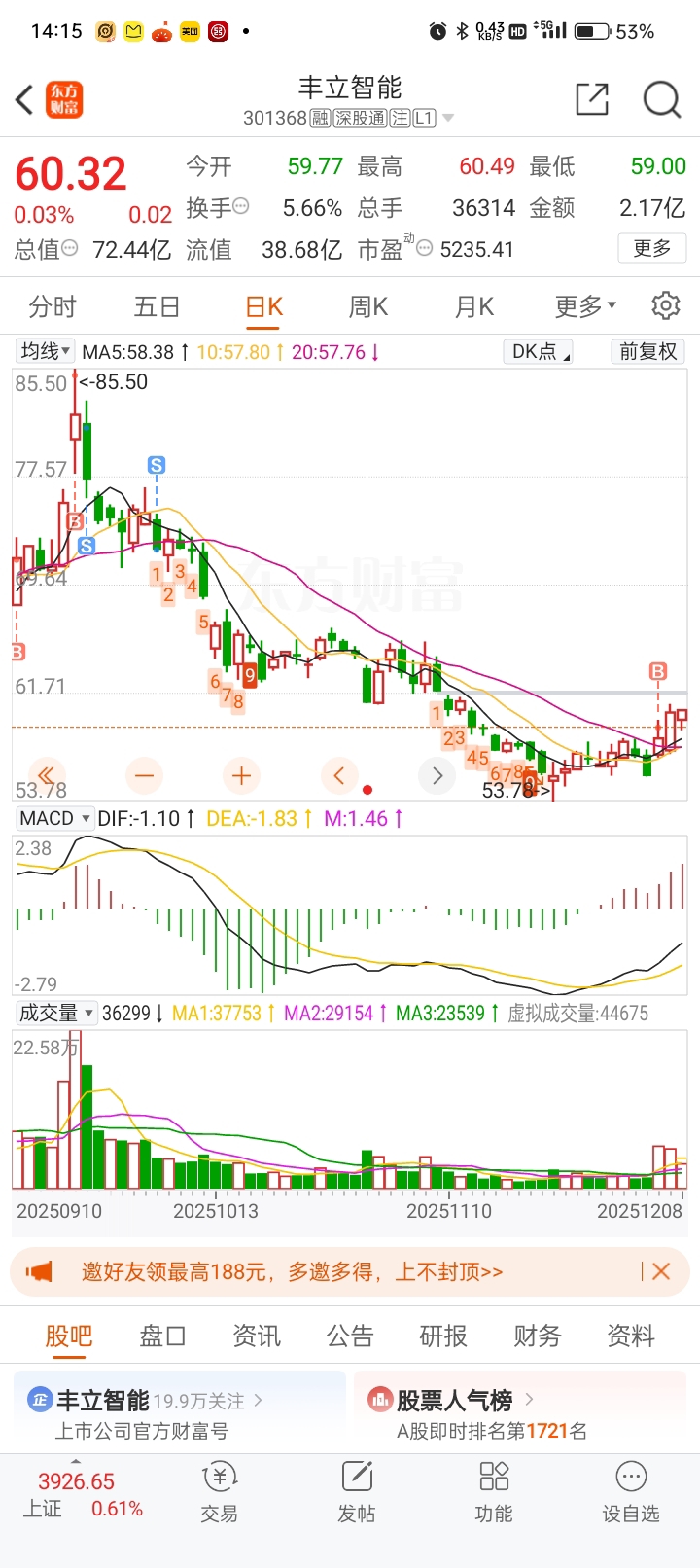700x1568 pixels.
Task: Tap the 20251110 date axis label
Action: tap(449, 1211)
